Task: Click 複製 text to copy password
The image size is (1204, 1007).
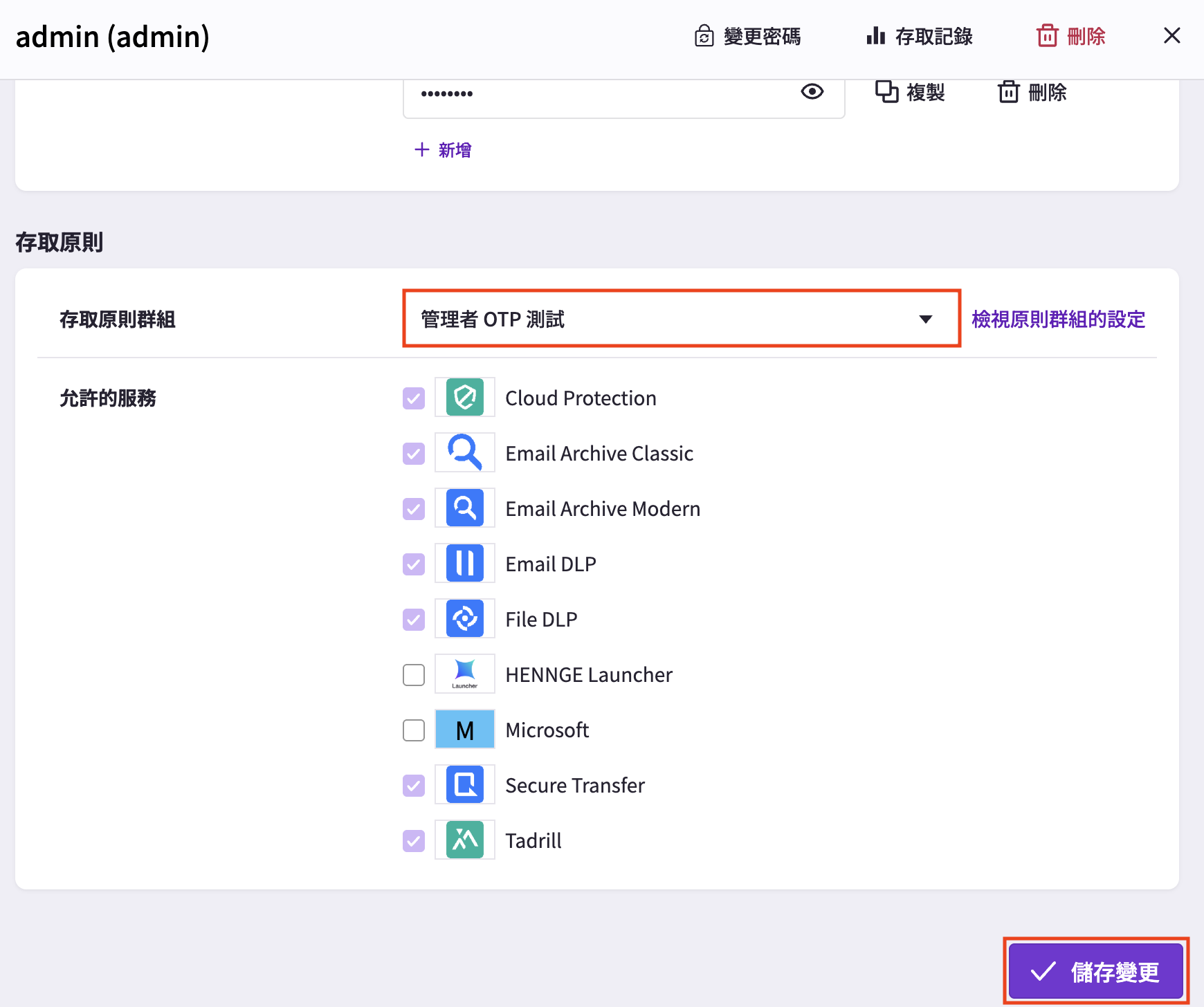Action: [x=926, y=92]
